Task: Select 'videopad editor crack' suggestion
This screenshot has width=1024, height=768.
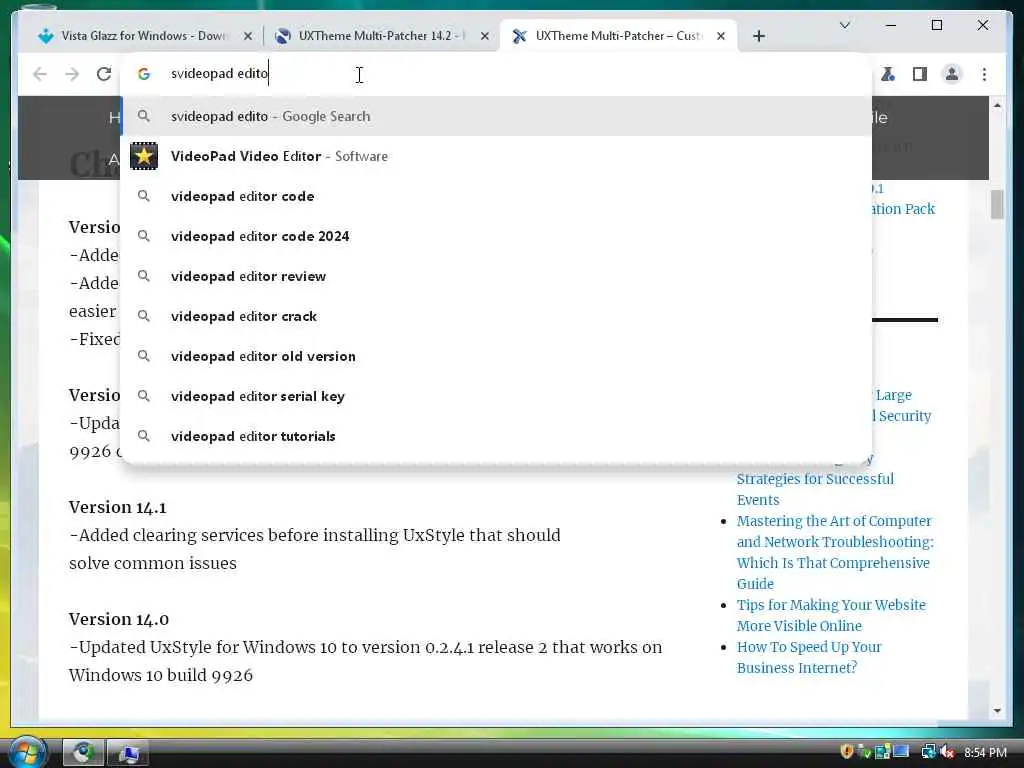Action: click(x=496, y=316)
